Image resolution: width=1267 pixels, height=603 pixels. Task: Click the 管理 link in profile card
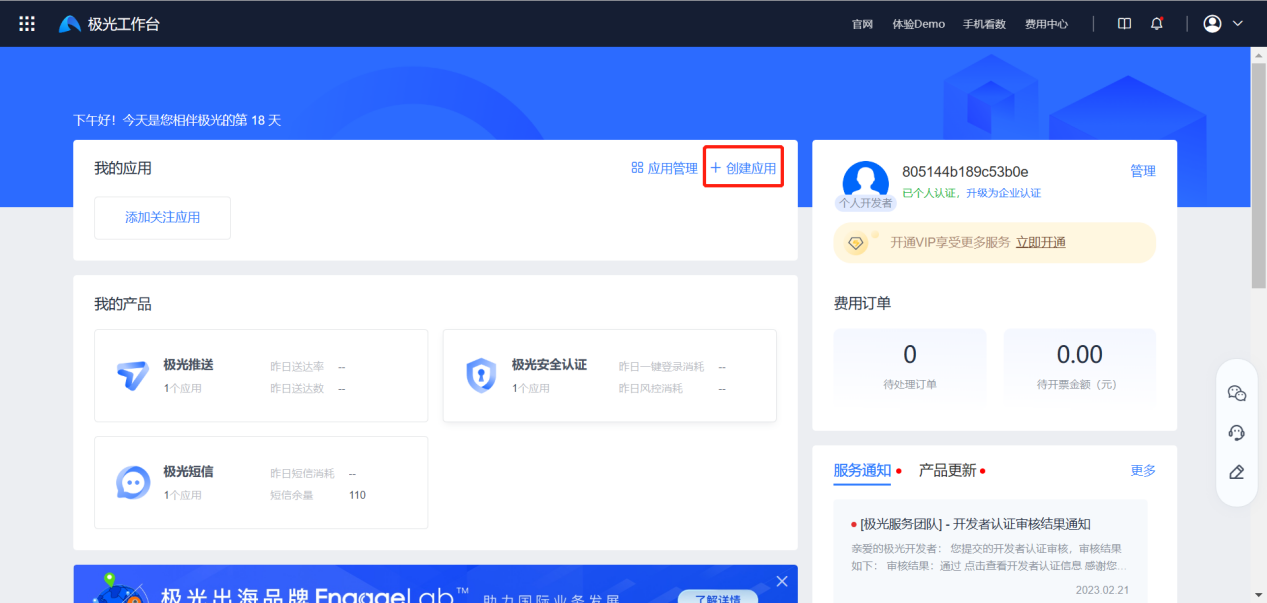pyautogui.click(x=1143, y=171)
